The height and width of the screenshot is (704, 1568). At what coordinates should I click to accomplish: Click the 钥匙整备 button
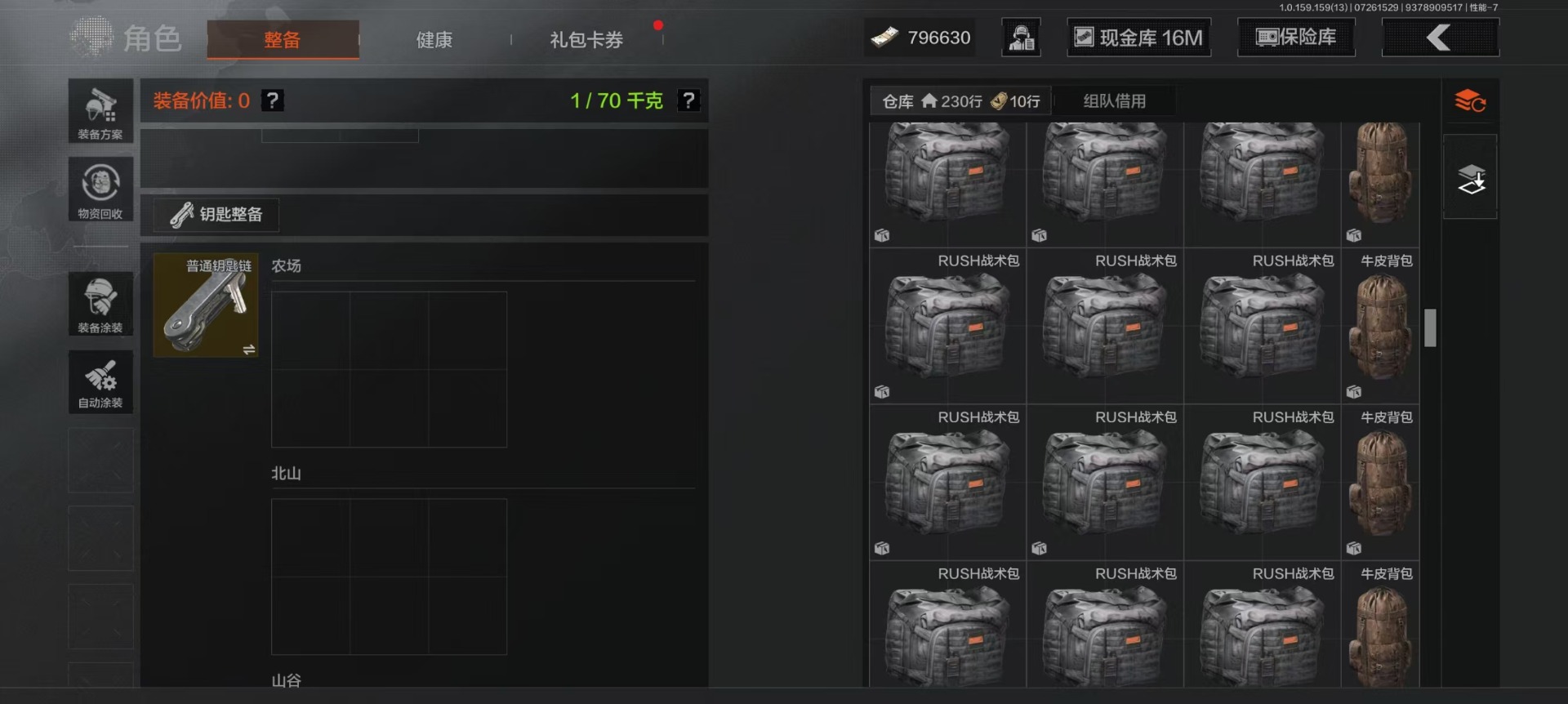[216, 215]
